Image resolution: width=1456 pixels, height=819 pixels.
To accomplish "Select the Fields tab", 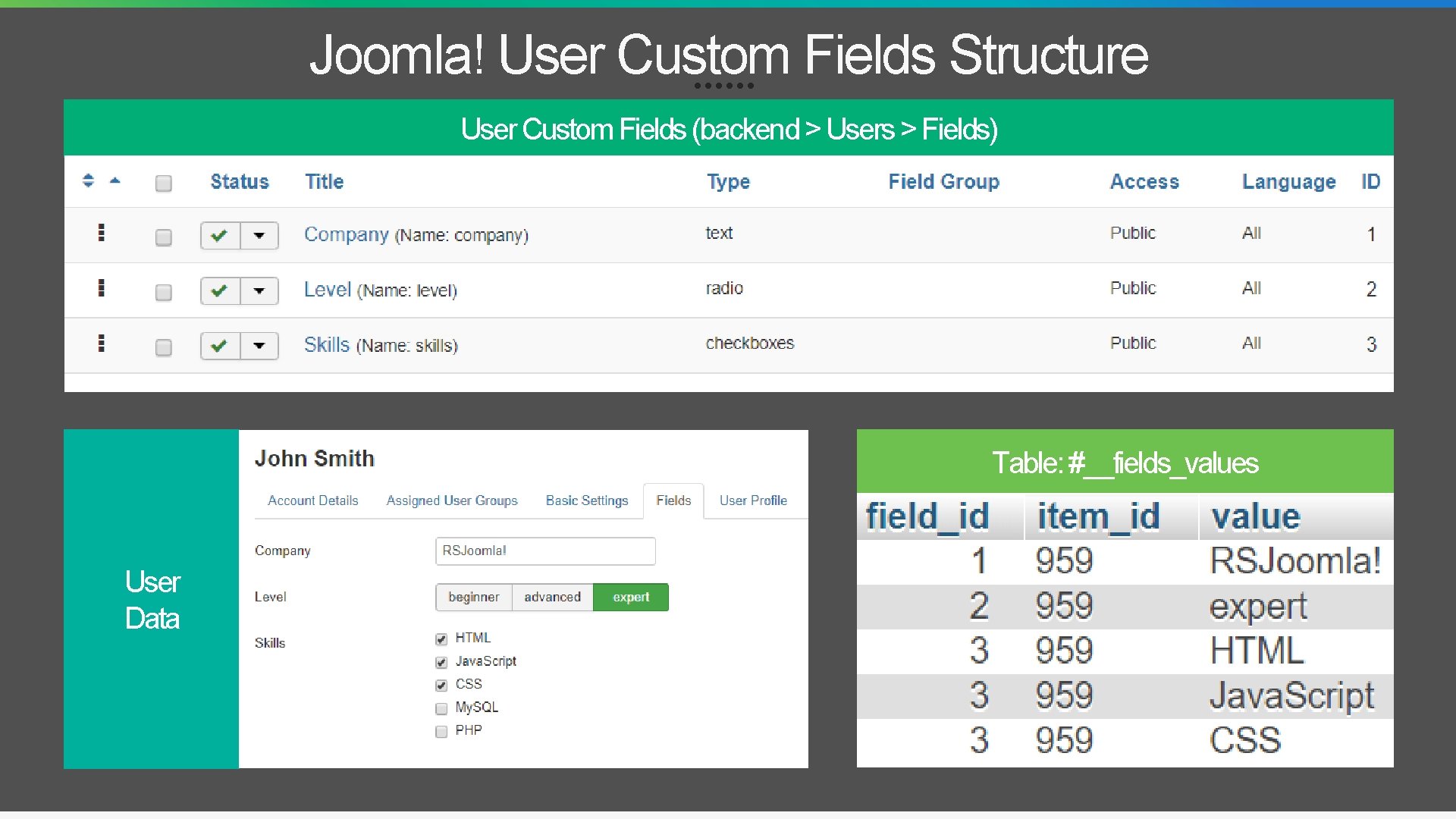I will pyautogui.click(x=673, y=500).
